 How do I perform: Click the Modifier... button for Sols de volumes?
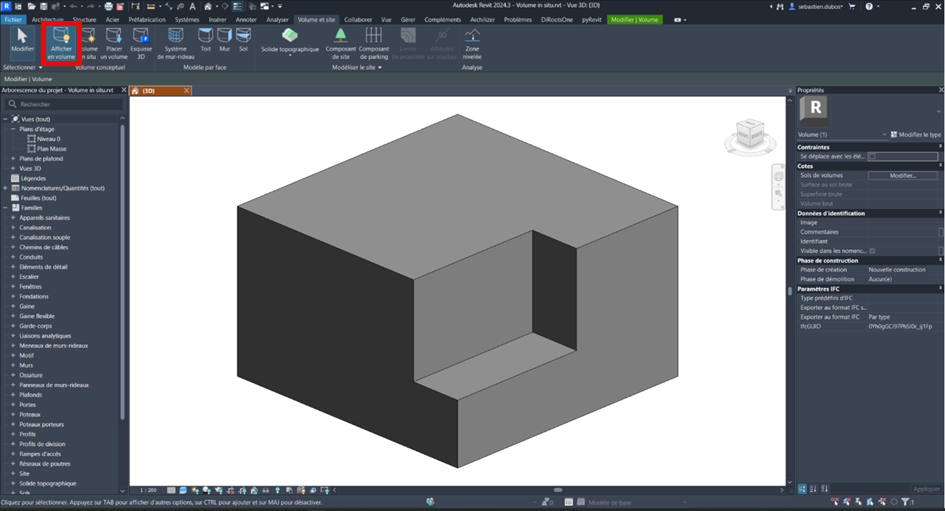tap(903, 175)
